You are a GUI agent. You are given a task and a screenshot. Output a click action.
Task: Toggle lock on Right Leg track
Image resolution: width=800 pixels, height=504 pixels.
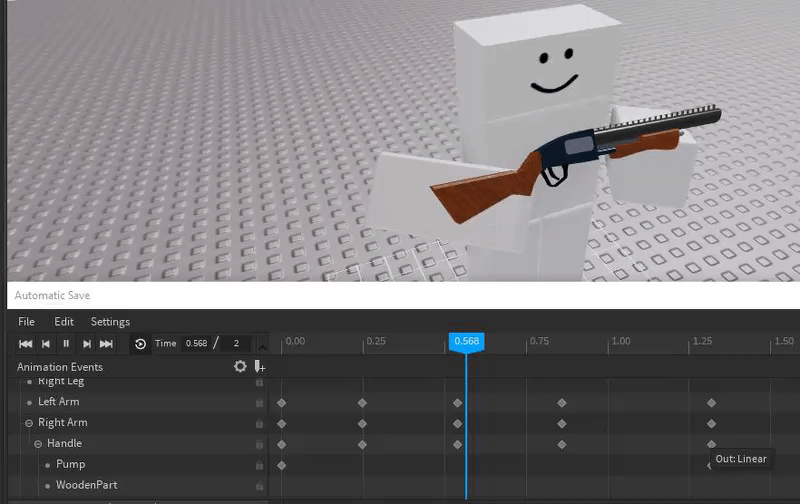coord(259,382)
